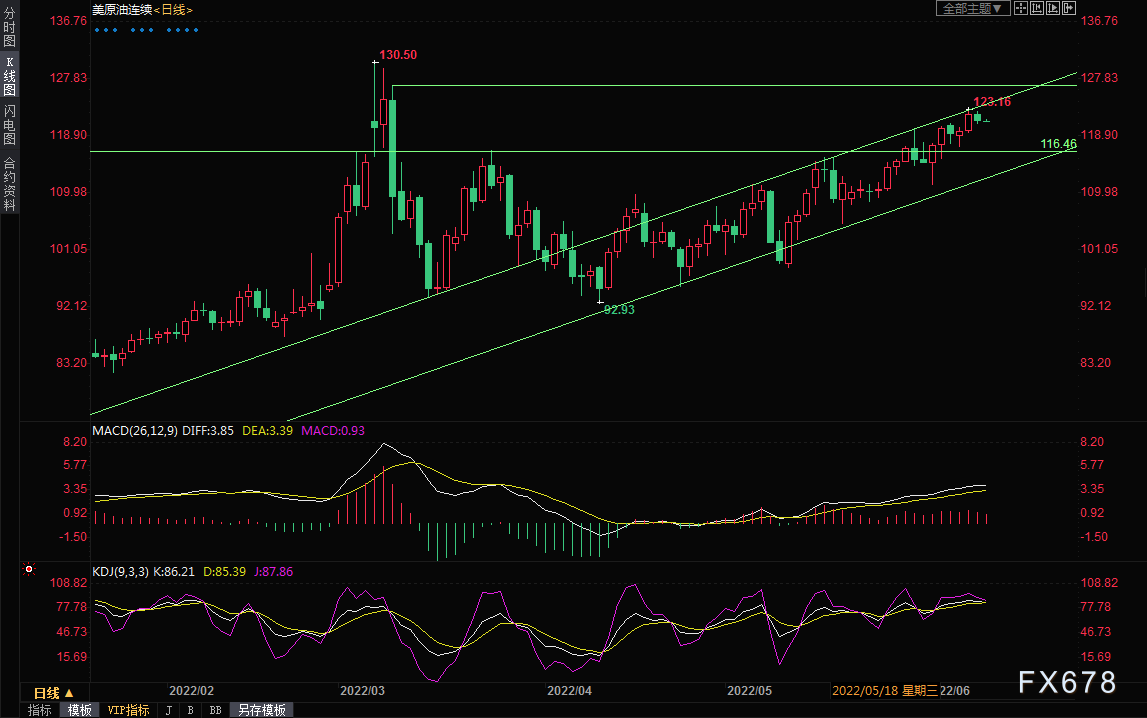Click the J:87.86 value
This screenshot has height=718, width=1147.
tap(273, 572)
